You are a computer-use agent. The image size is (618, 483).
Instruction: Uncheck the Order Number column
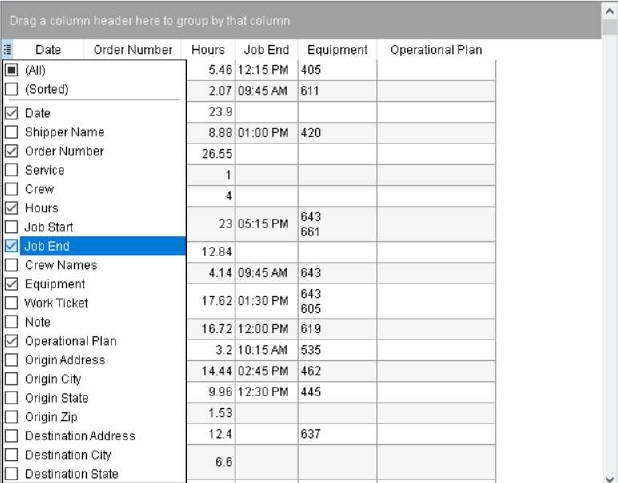pos(11,151)
